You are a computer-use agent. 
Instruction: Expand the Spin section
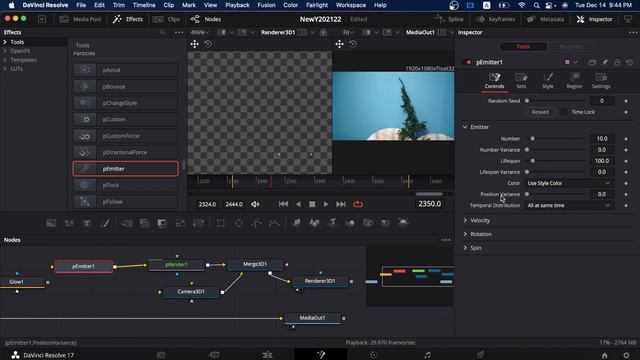465,248
